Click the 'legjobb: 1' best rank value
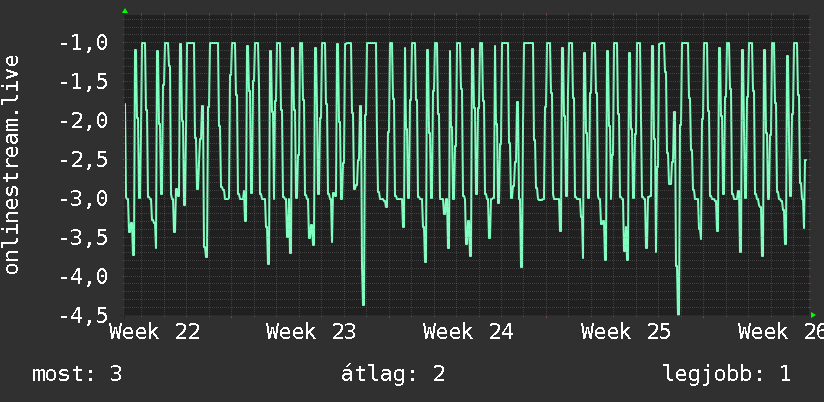 (x=727, y=374)
